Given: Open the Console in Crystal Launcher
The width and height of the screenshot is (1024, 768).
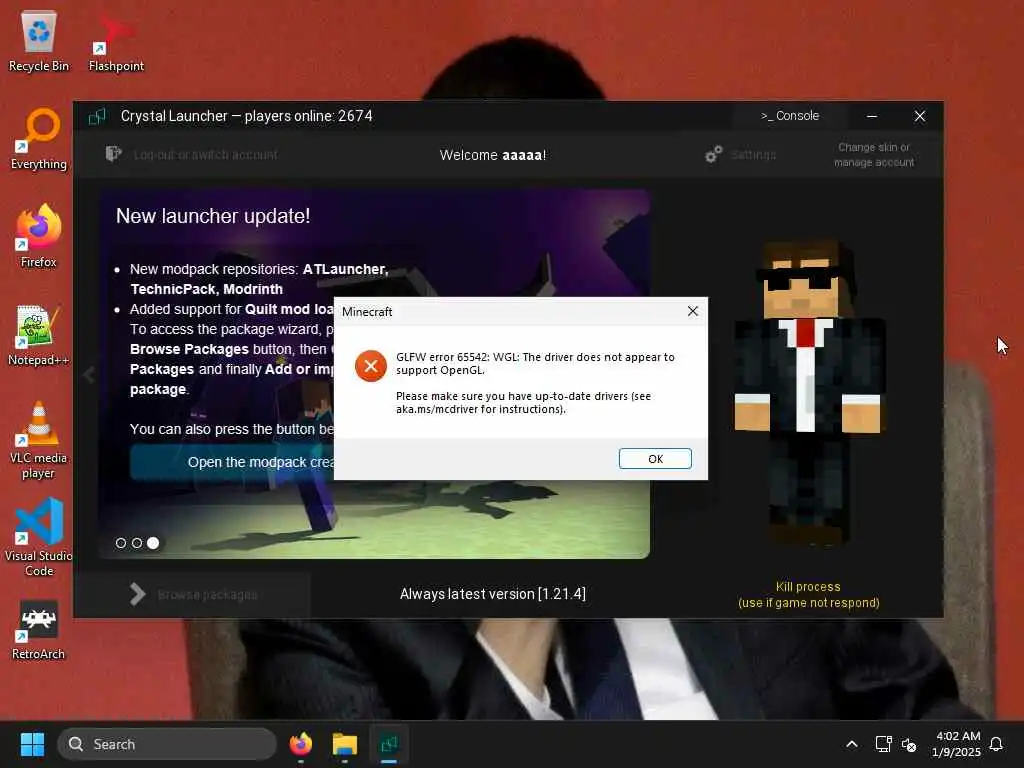Looking at the screenshot, I should tap(790, 116).
